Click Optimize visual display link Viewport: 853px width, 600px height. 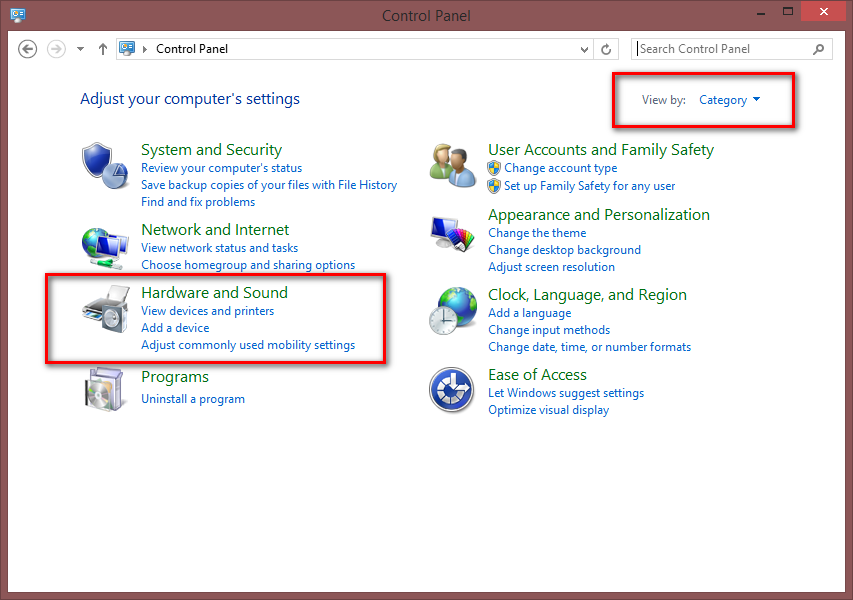[x=549, y=410]
